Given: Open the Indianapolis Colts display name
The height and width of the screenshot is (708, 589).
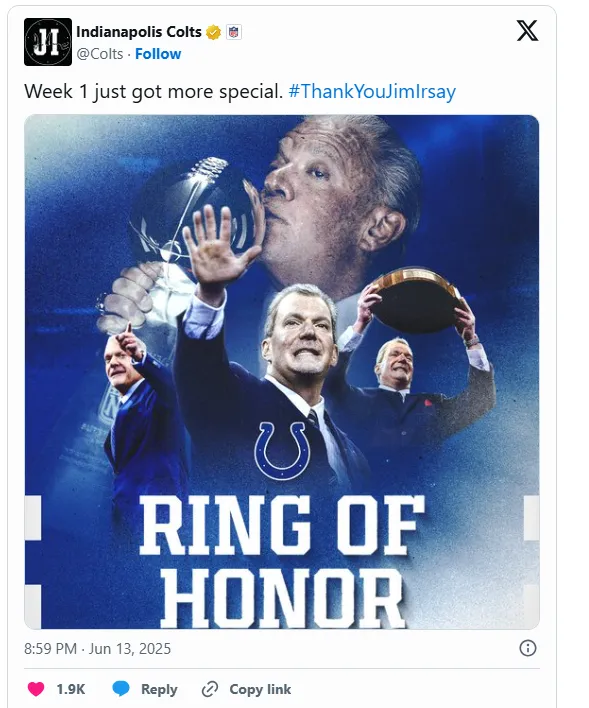Looking at the screenshot, I should [139, 32].
